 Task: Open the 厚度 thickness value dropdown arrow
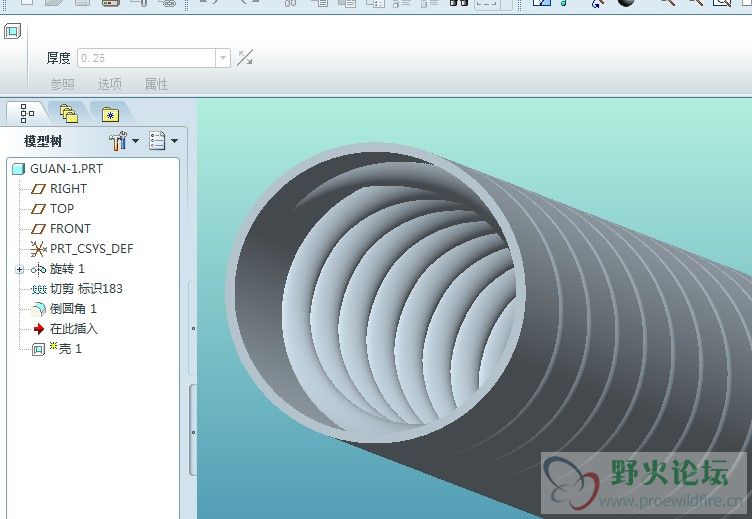point(223,59)
